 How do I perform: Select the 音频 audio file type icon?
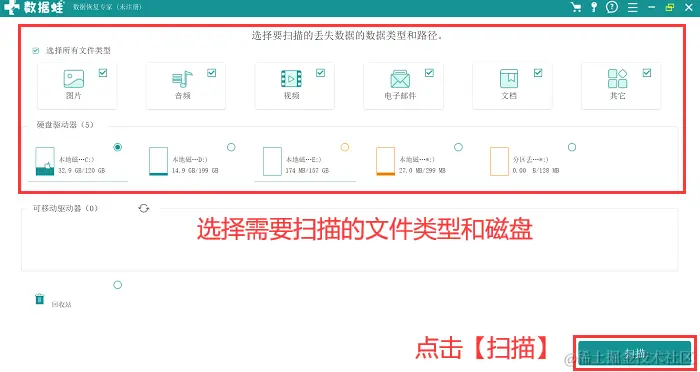[182, 79]
